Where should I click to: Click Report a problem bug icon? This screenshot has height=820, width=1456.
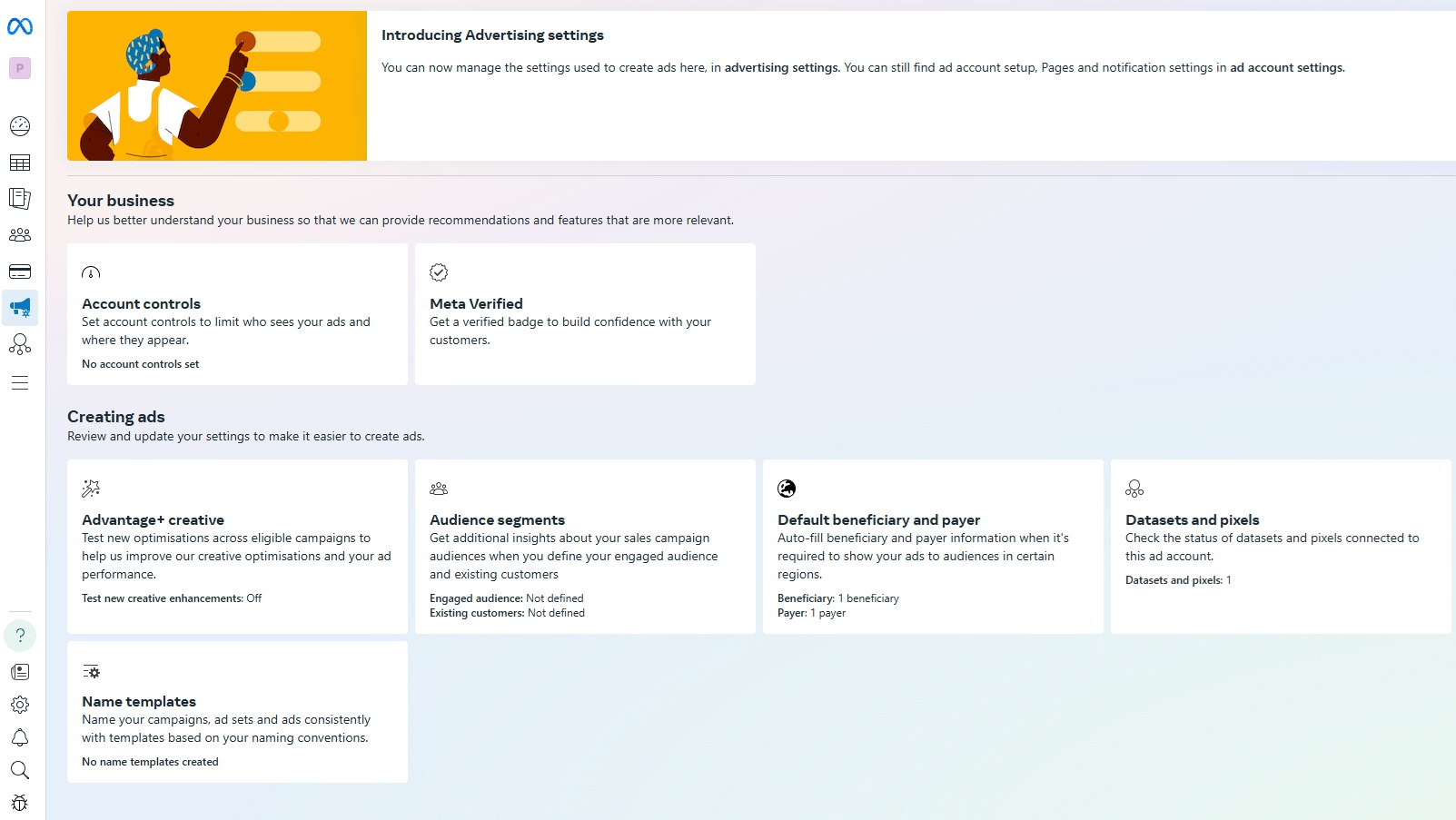click(20, 803)
